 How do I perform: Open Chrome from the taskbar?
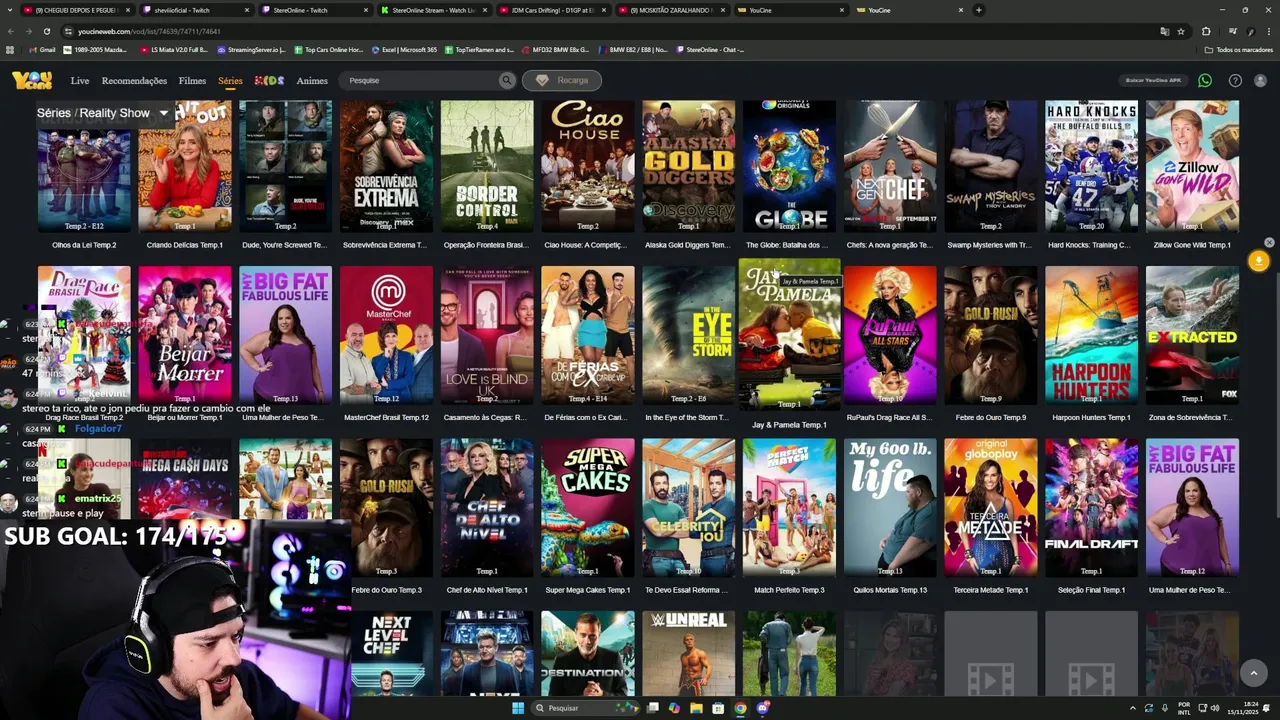(740, 708)
